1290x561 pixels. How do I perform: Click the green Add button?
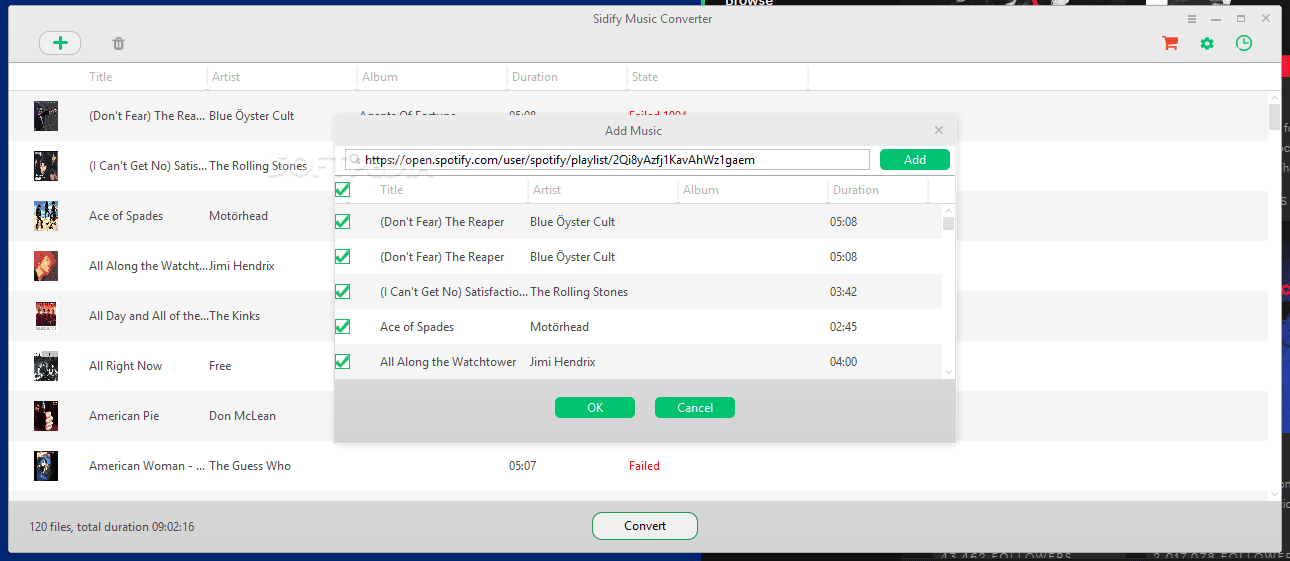click(x=915, y=160)
